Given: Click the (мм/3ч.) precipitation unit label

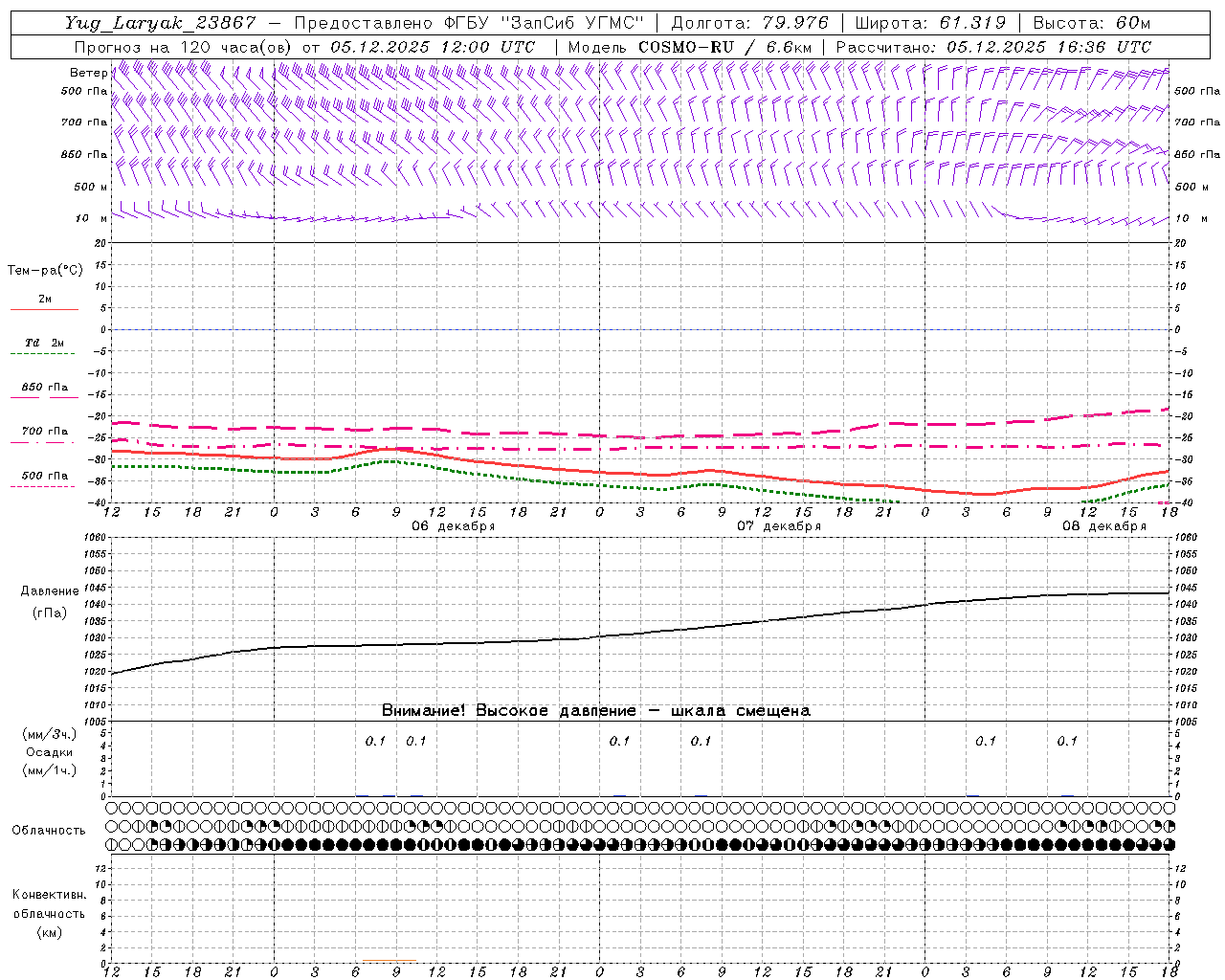Looking at the screenshot, I should pyautogui.click(x=49, y=735).
